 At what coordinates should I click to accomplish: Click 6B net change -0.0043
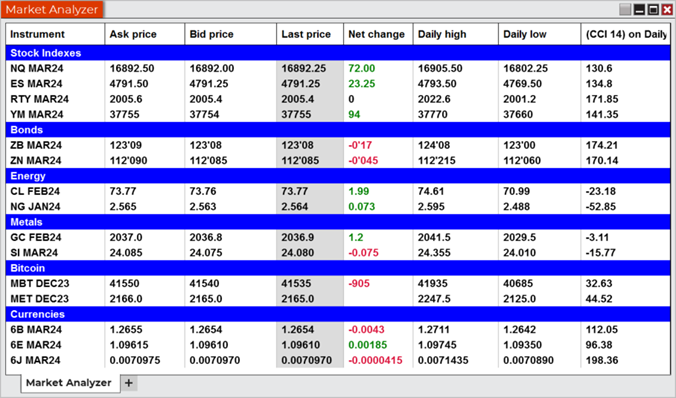click(366, 329)
